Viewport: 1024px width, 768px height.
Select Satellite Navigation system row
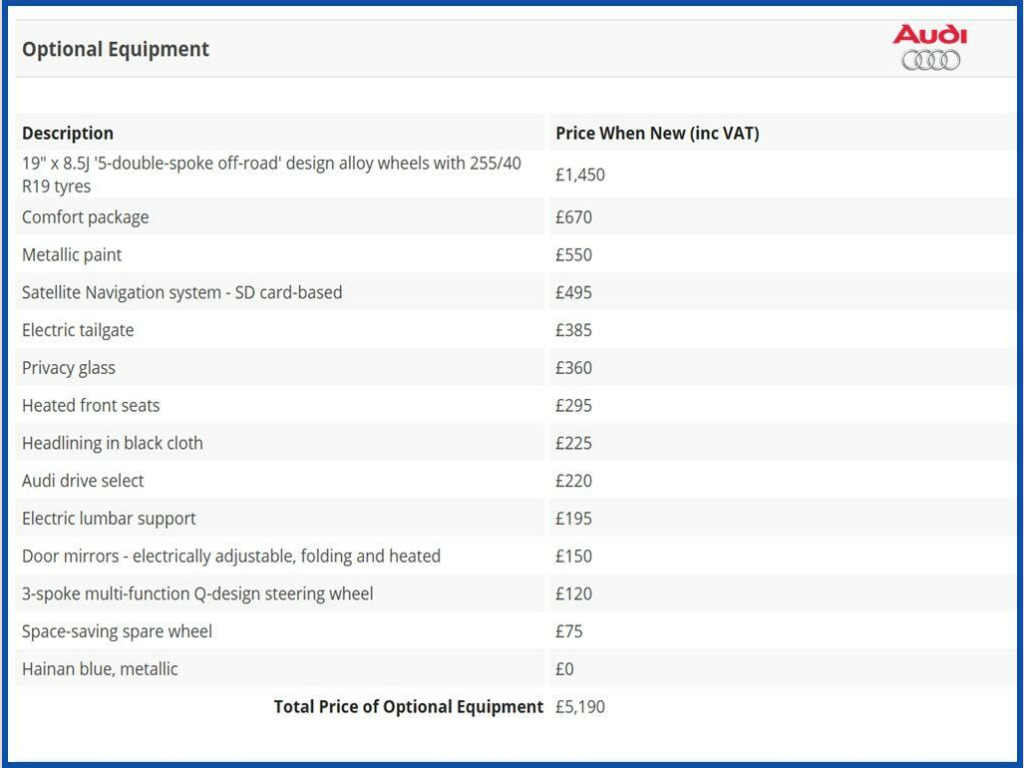pyautogui.click(x=182, y=293)
